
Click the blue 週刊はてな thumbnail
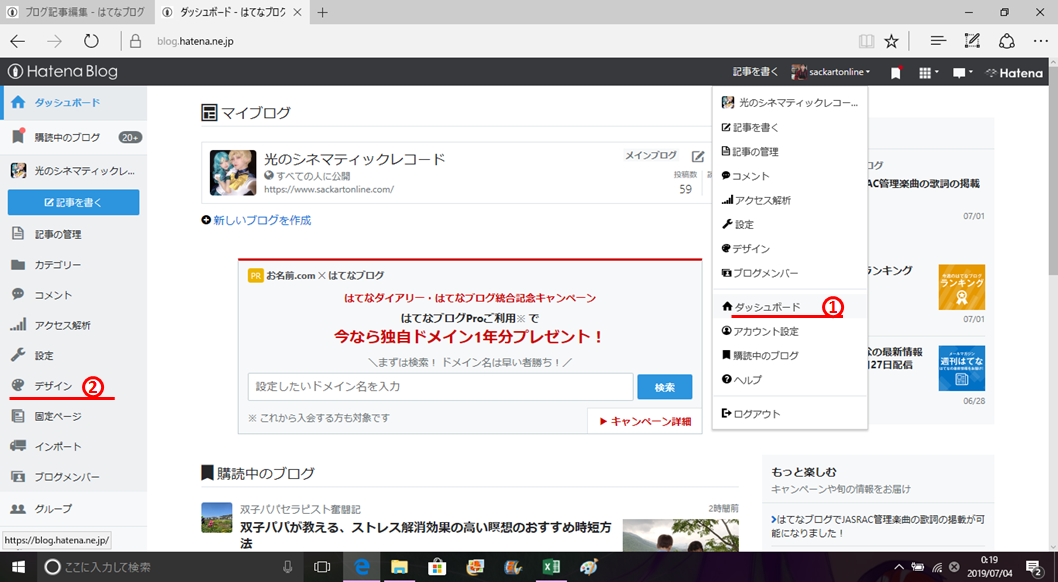[962, 368]
